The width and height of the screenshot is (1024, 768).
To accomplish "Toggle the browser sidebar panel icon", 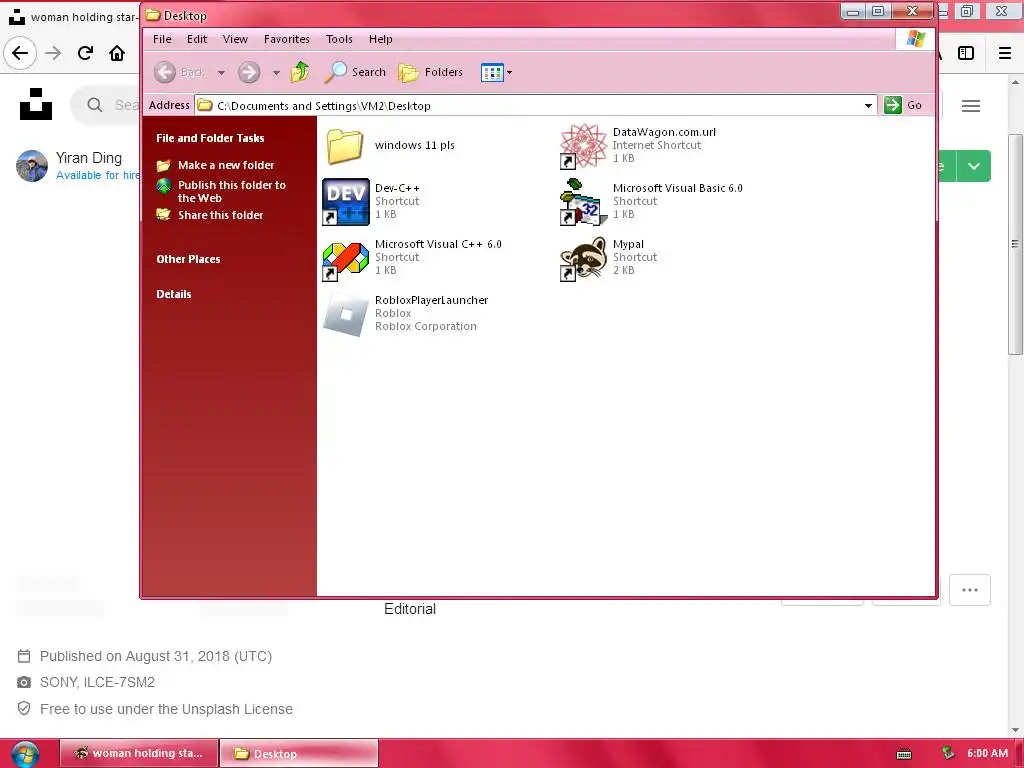I will pyautogui.click(x=966, y=53).
